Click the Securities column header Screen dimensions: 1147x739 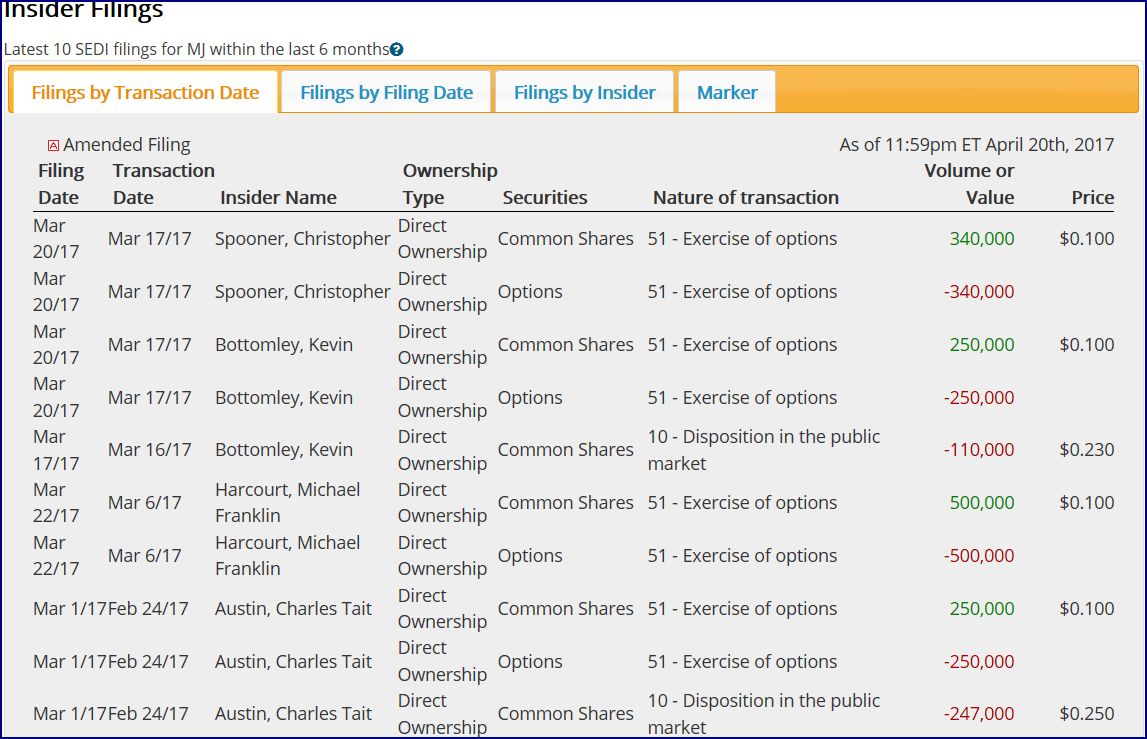coord(545,197)
